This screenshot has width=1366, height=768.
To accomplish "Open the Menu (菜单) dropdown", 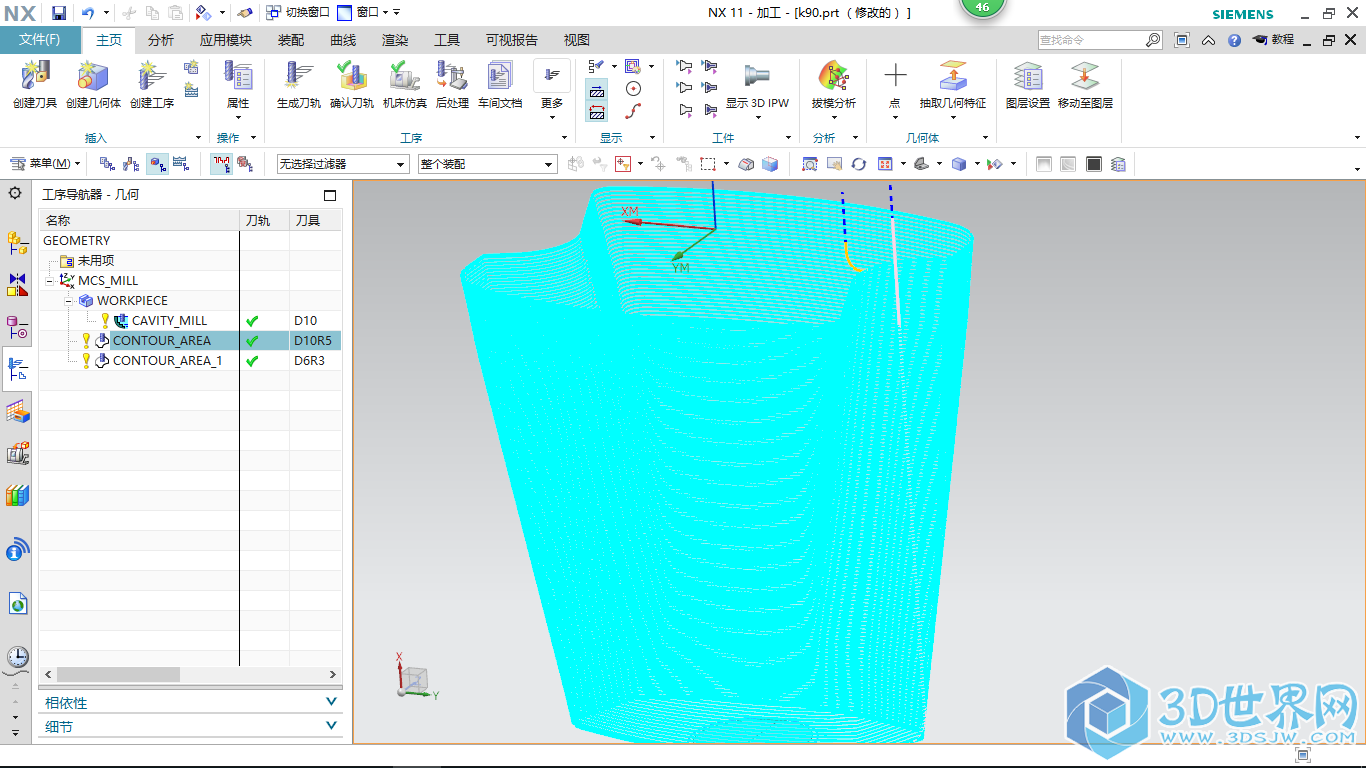I will tap(44, 164).
